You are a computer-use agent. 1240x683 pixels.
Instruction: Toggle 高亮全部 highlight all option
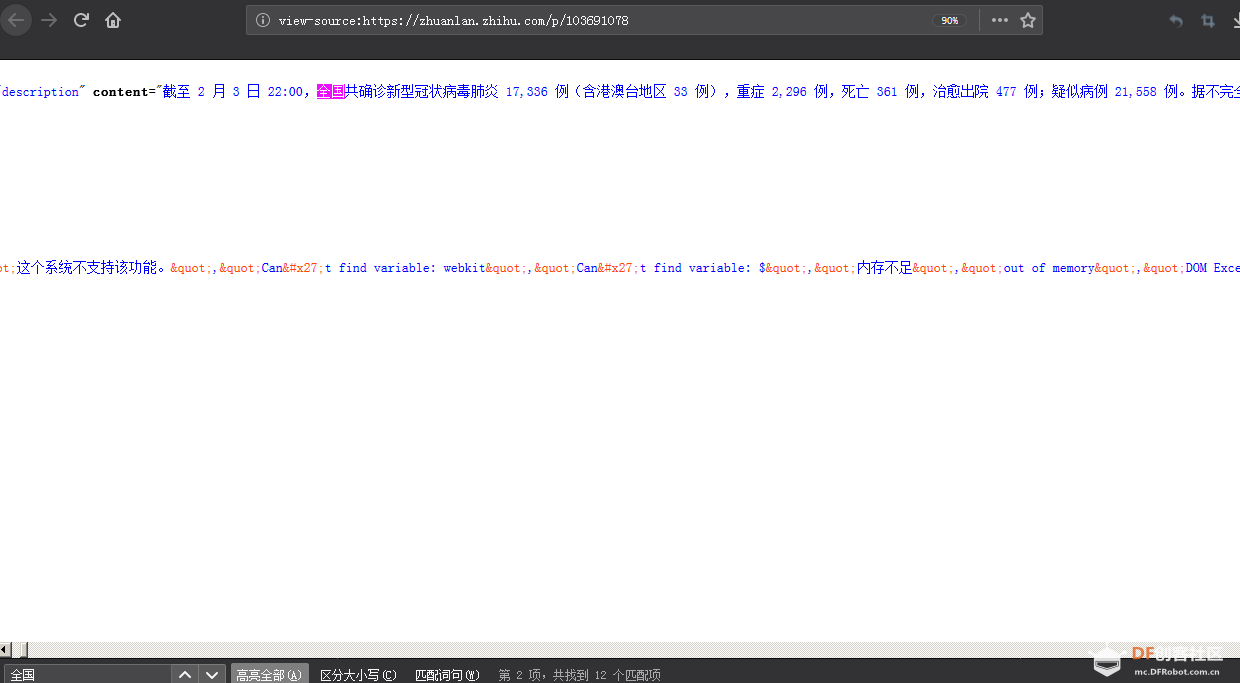tap(269, 675)
